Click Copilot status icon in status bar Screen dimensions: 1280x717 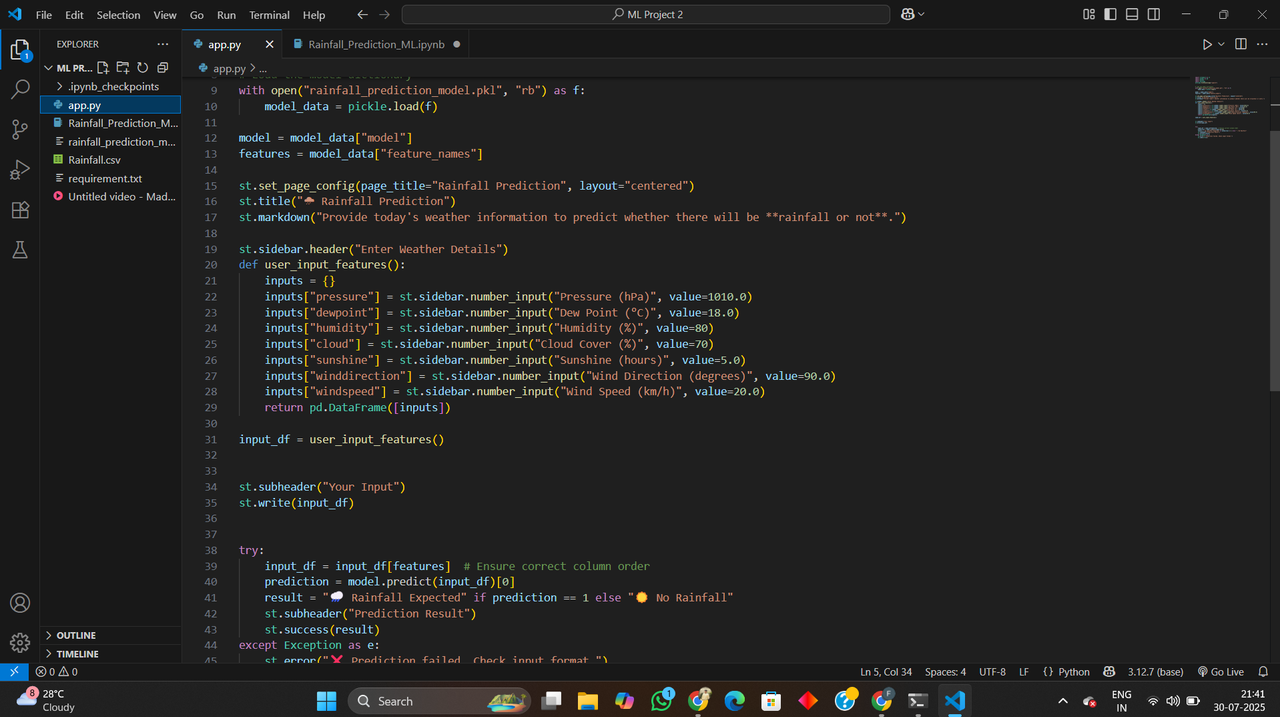click(x=1109, y=672)
